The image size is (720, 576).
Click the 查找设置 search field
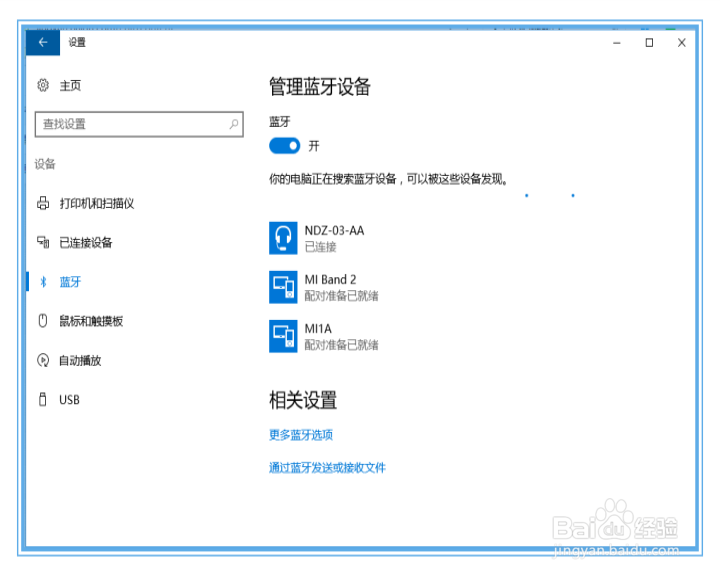(139, 124)
